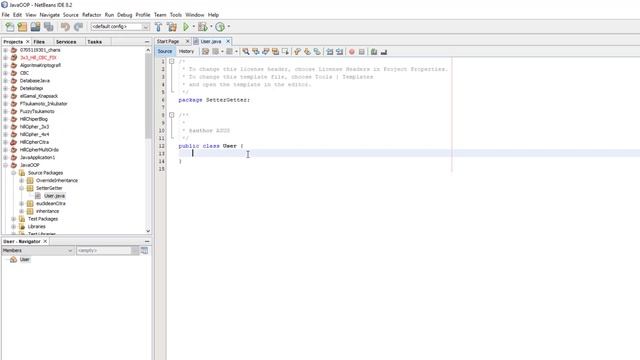
Task: Toggle Bookmark icon in editor toolbar
Action: (317, 51)
